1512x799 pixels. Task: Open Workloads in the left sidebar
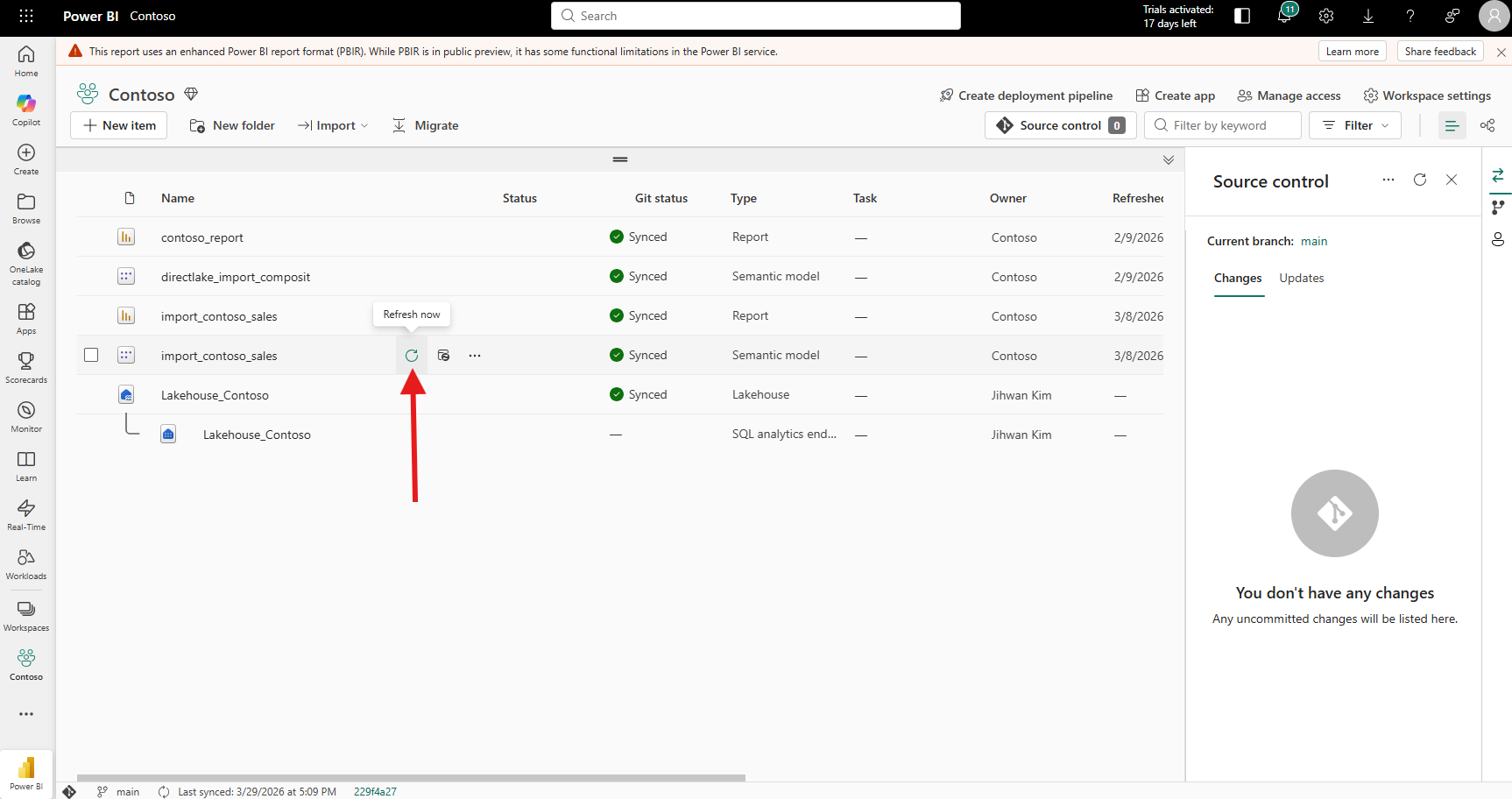(x=26, y=563)
